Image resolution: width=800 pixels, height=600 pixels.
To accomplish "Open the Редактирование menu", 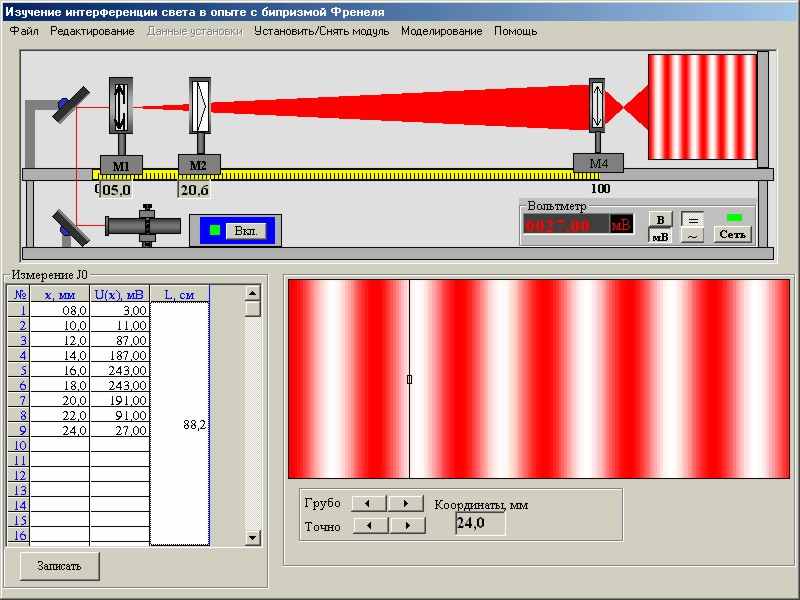I will tap(92, 31).
